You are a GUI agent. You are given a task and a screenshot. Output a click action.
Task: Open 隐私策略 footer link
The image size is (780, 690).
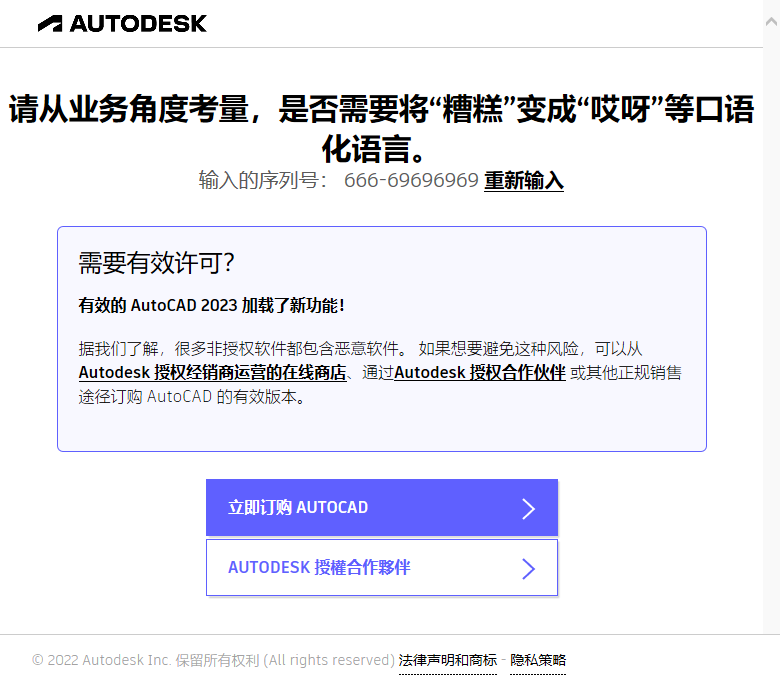(538, 661)
